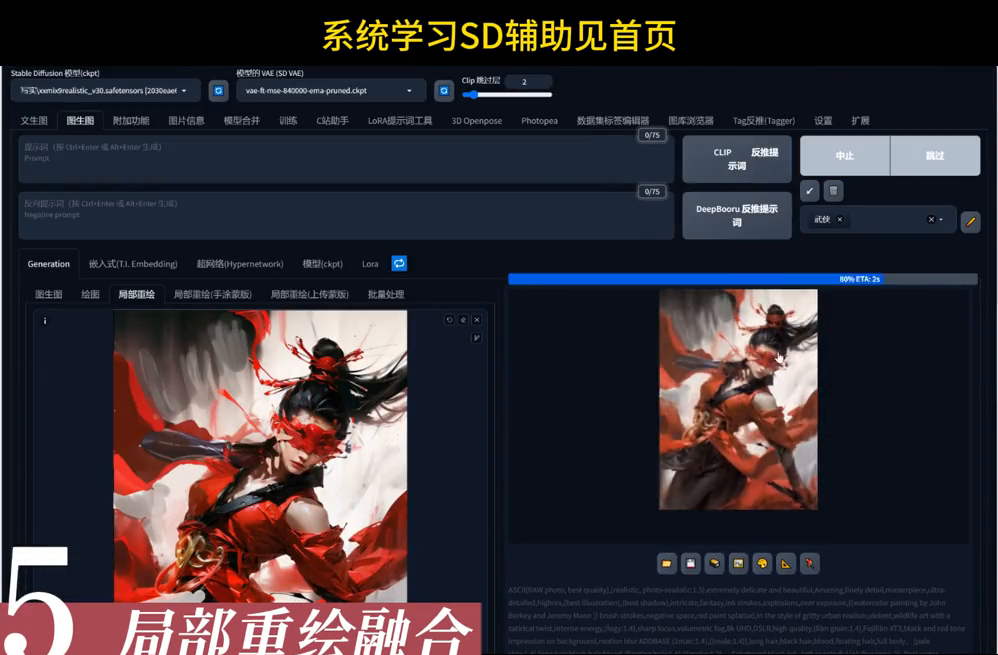Send the output to img2img with the picture icon

coord(738,563)
